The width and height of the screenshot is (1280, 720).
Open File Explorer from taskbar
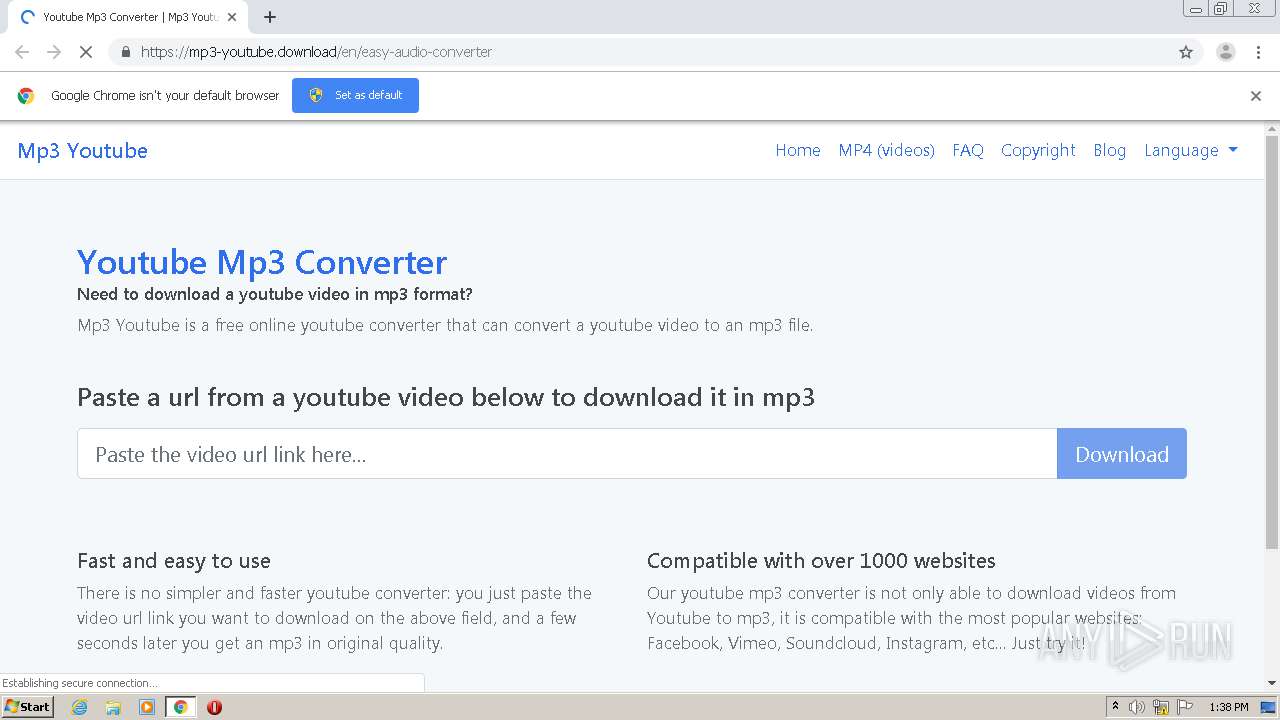tap(113, 707)
